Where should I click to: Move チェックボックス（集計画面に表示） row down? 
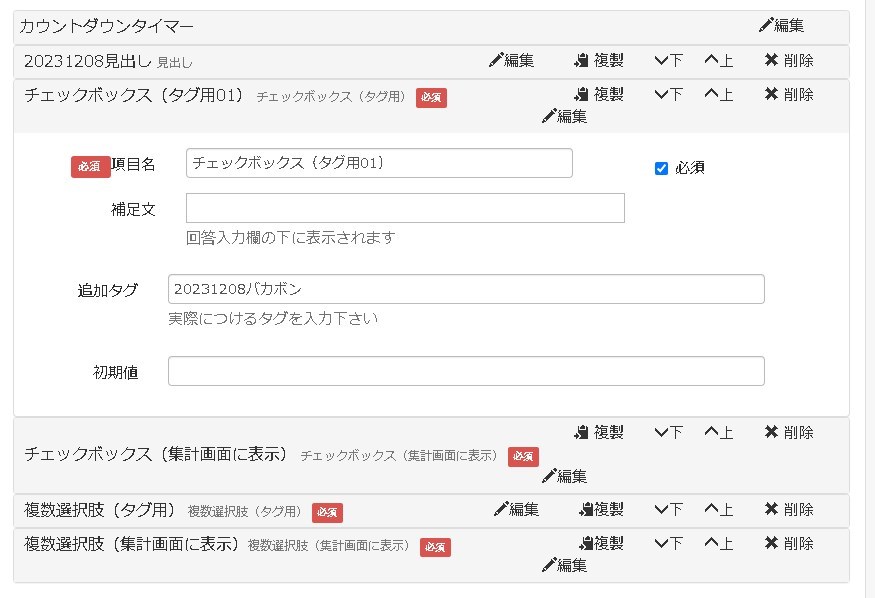click(x=668, y=432)
